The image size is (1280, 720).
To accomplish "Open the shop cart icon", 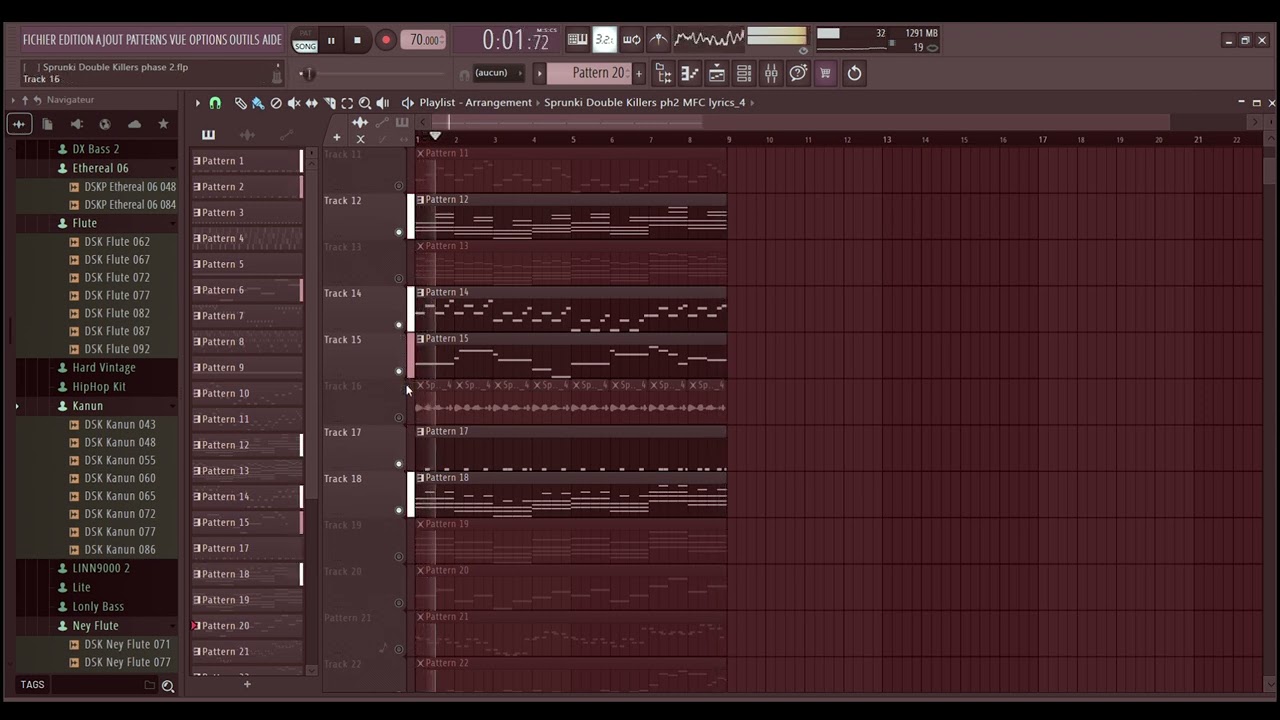I will click(x=825, y=73).
